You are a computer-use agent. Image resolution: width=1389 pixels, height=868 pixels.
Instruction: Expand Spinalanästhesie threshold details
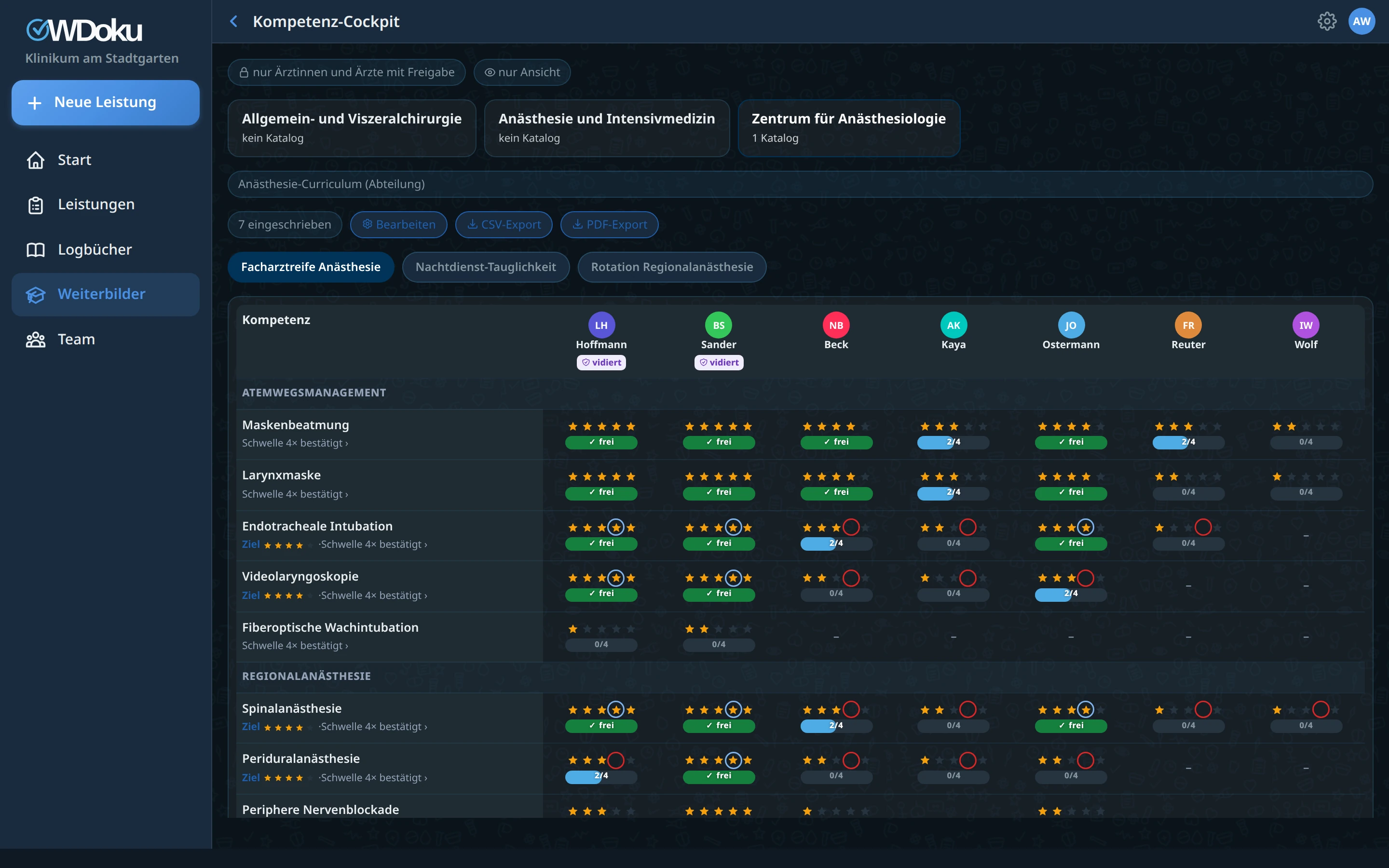coord(374,727)
